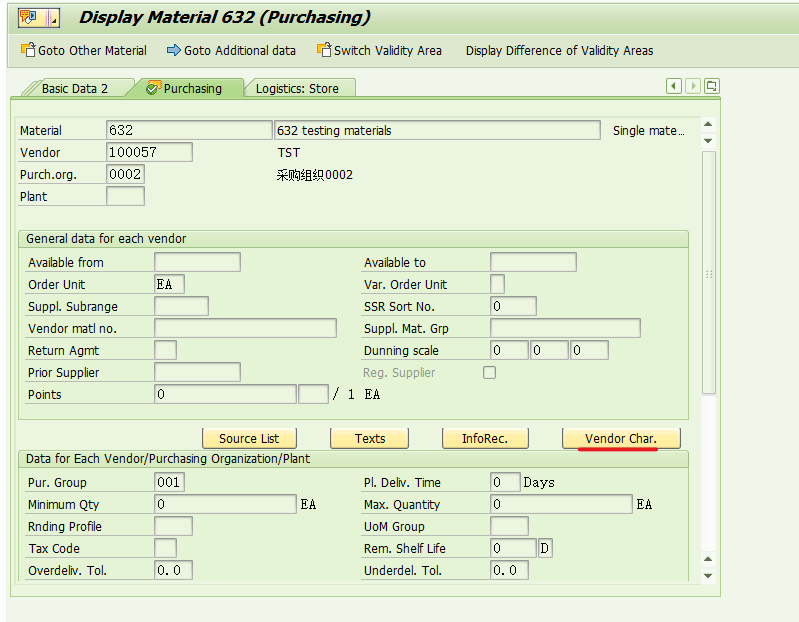
Task: Click the Minimum Qty field
Action: tap(225, 504)
